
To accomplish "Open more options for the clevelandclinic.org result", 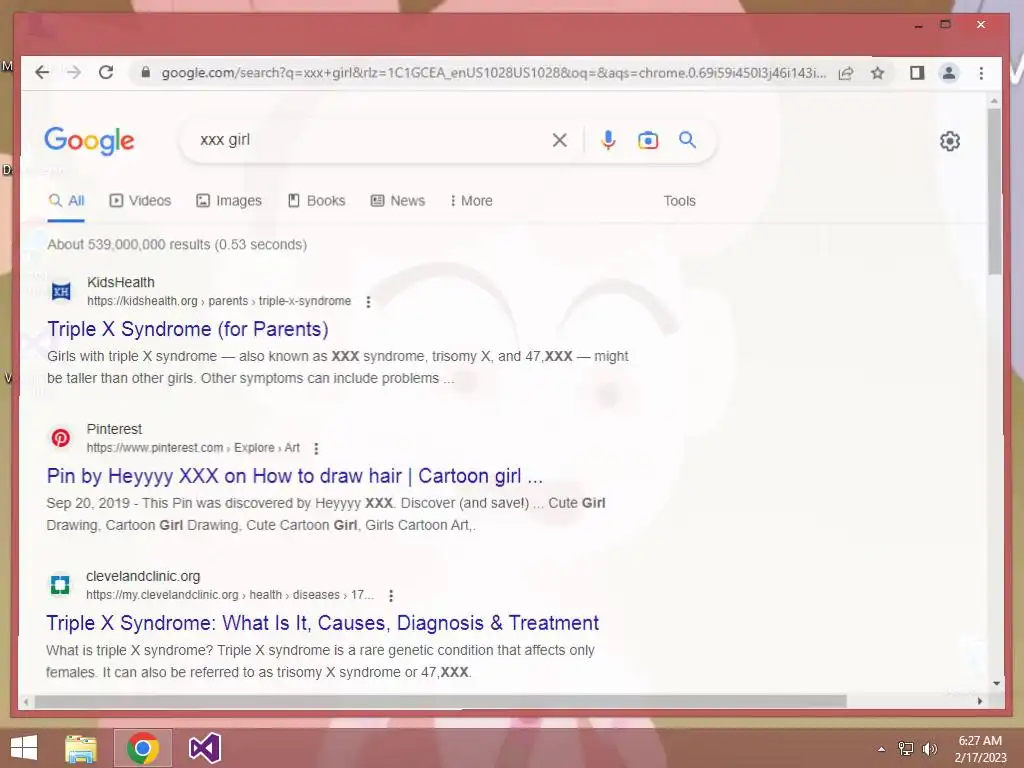I will click(x=391, y=596).
